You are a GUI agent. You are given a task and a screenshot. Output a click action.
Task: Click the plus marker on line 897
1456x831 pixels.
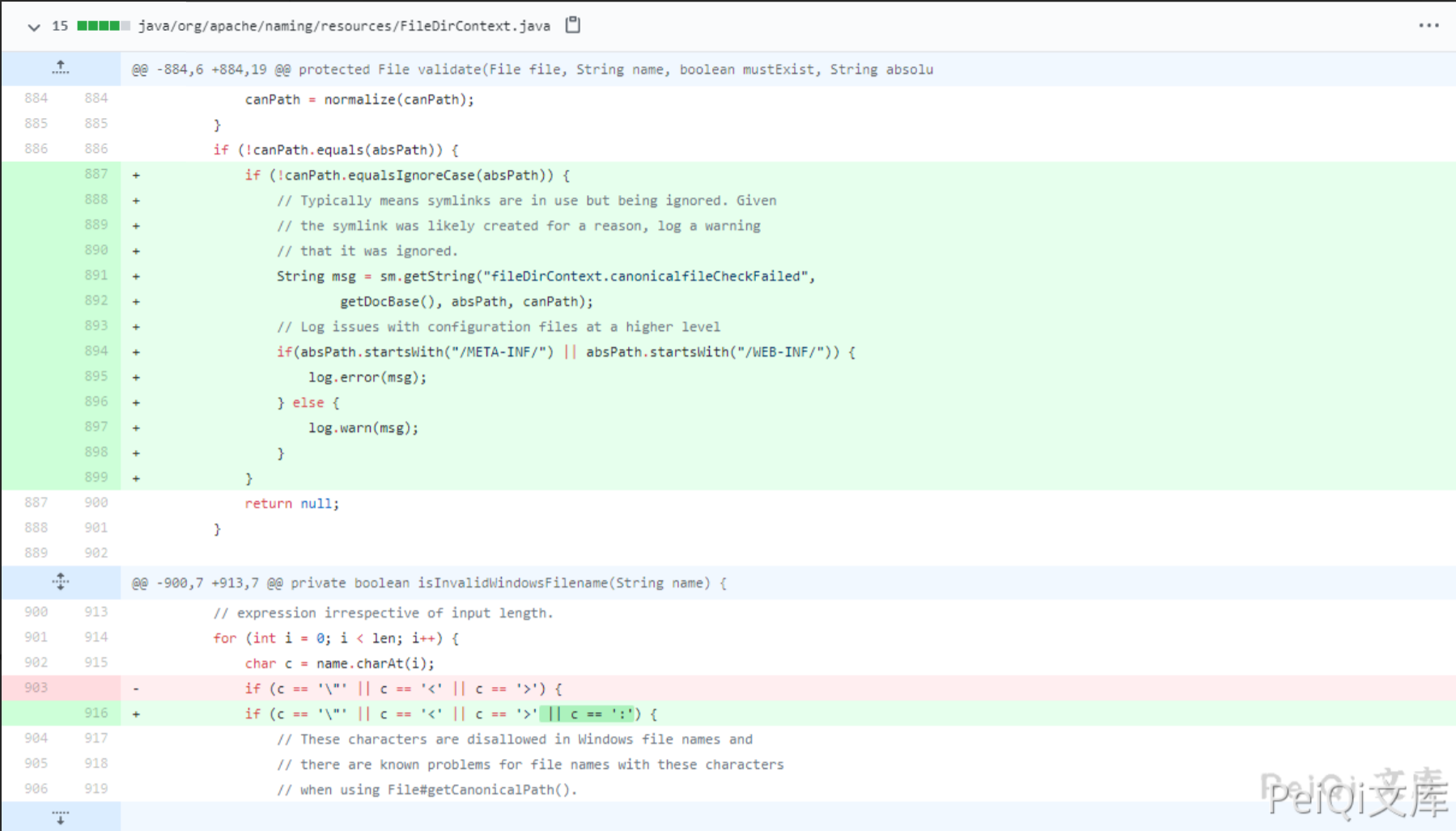(136, 428)
